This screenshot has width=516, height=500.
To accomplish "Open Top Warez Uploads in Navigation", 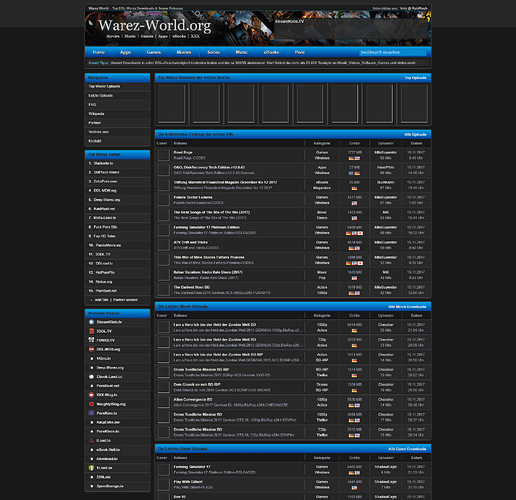I will [x=104, y=86].
